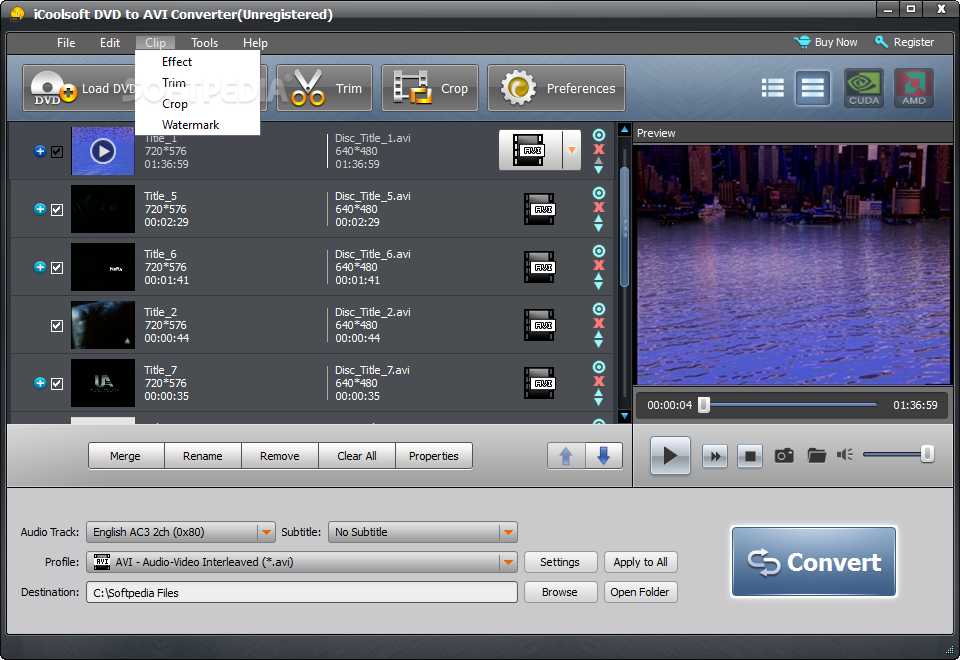Toggle NVIDIA CUDA acceleration icon
Viewport: 960px width, 660px height.
pos(864,88)
